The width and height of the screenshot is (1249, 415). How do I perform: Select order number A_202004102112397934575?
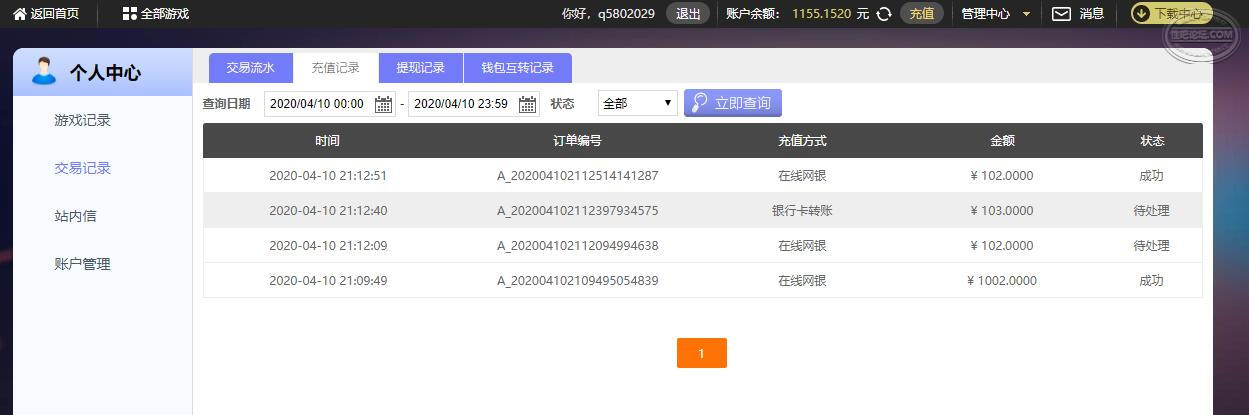578,211
